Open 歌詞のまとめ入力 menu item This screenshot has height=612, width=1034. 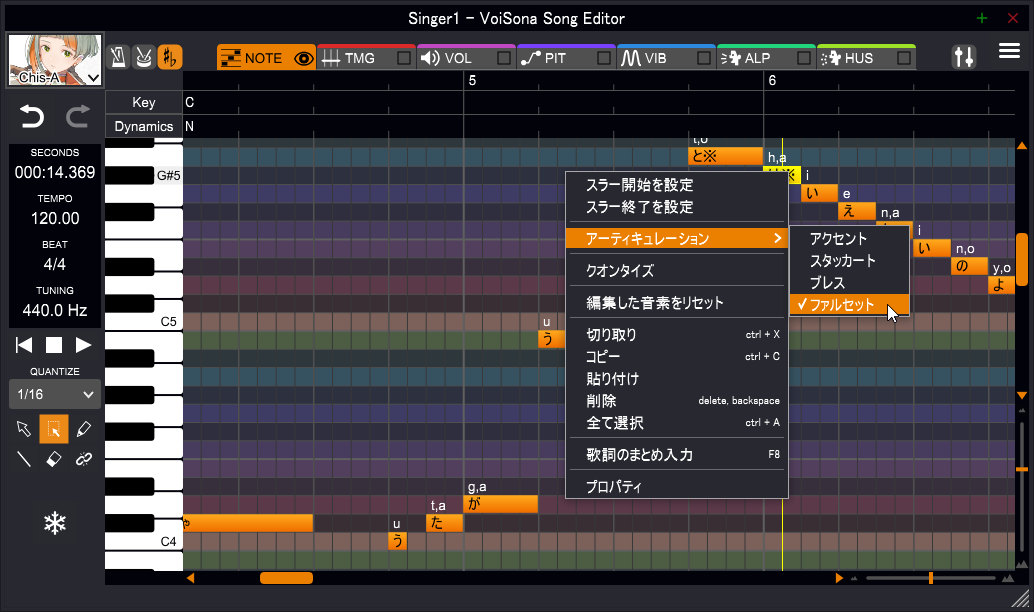677,454
